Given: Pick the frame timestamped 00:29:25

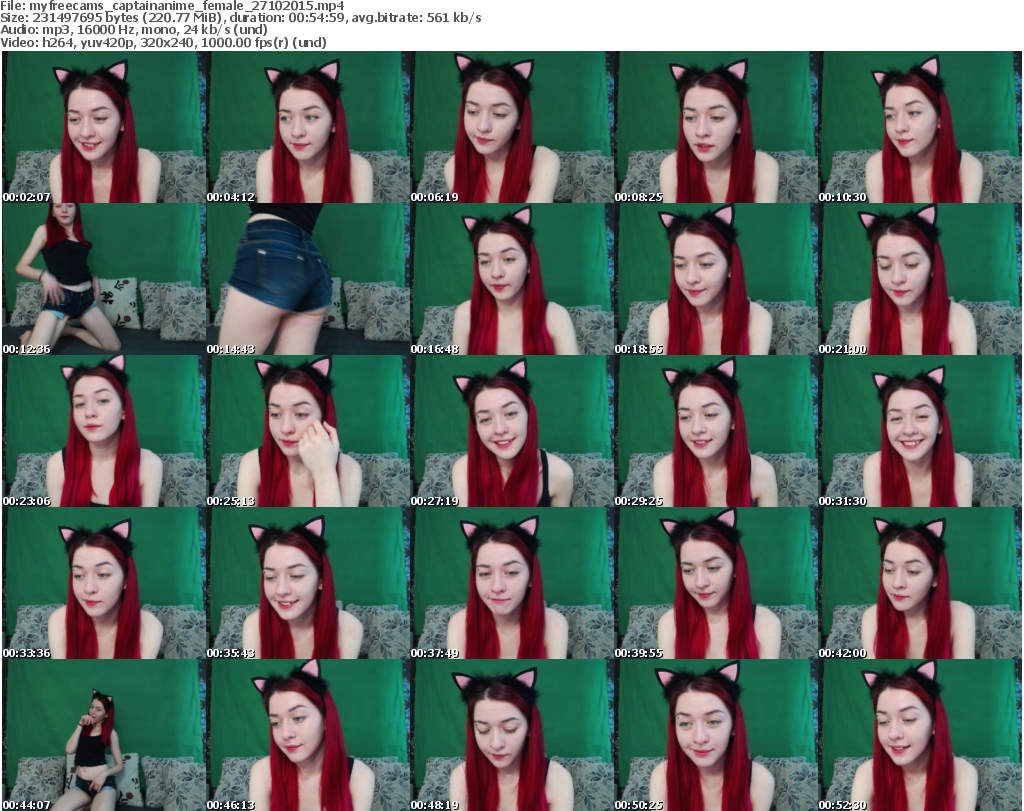Looking at the screenshot, I should (716, 432).
